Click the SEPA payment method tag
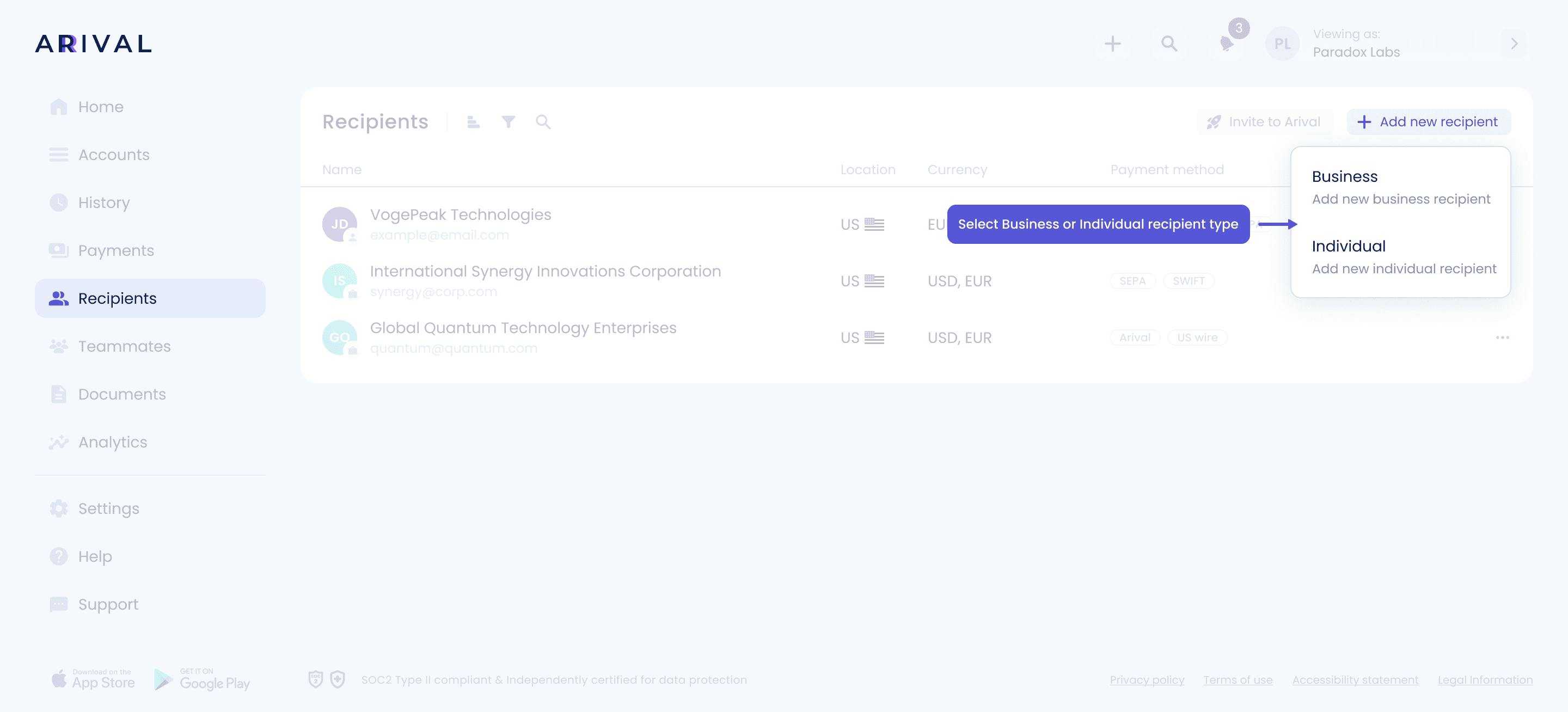Screen dimensions: 1568x712 [1132, 281]
